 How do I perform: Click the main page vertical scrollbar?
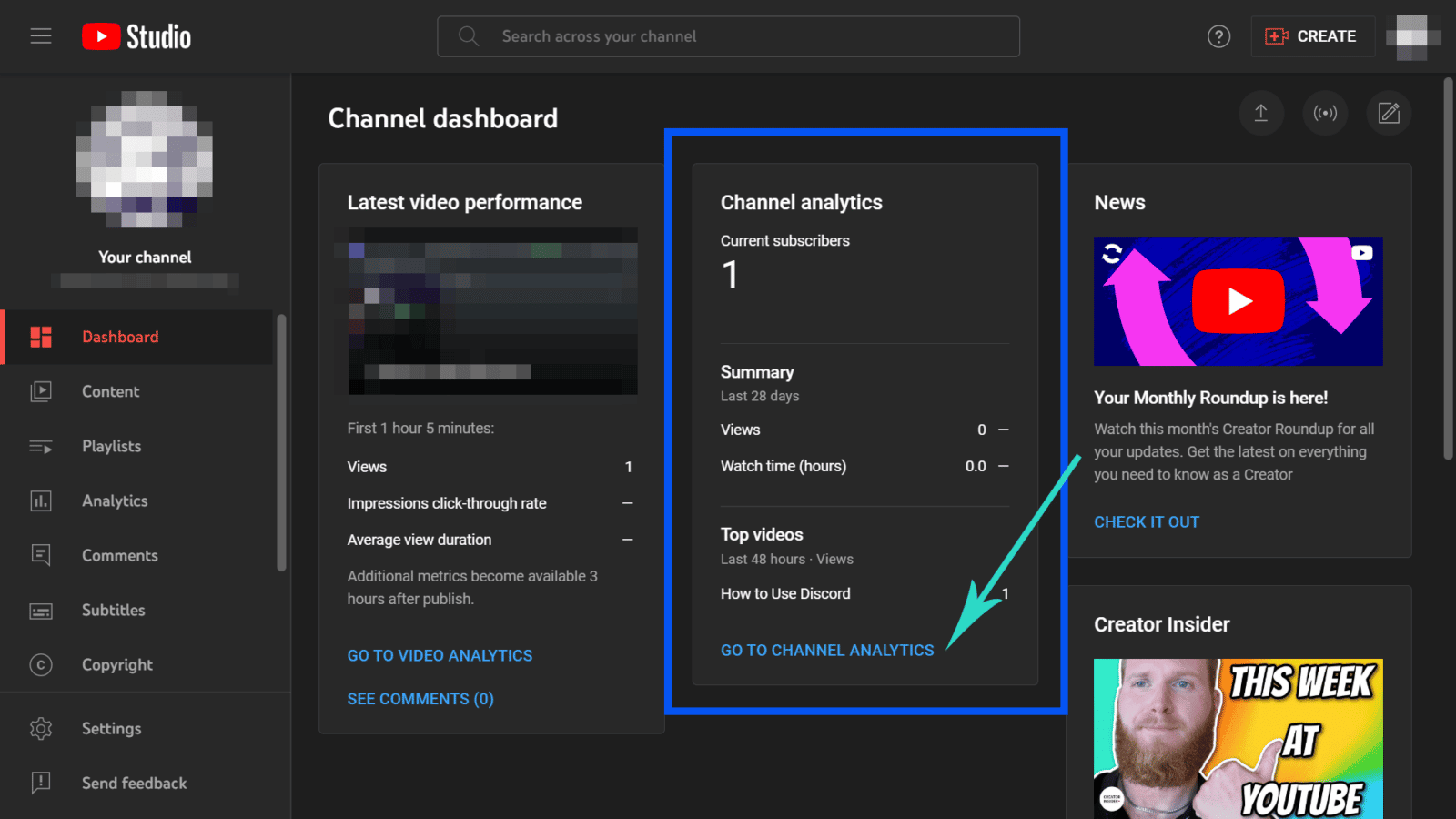[1448, 268]
